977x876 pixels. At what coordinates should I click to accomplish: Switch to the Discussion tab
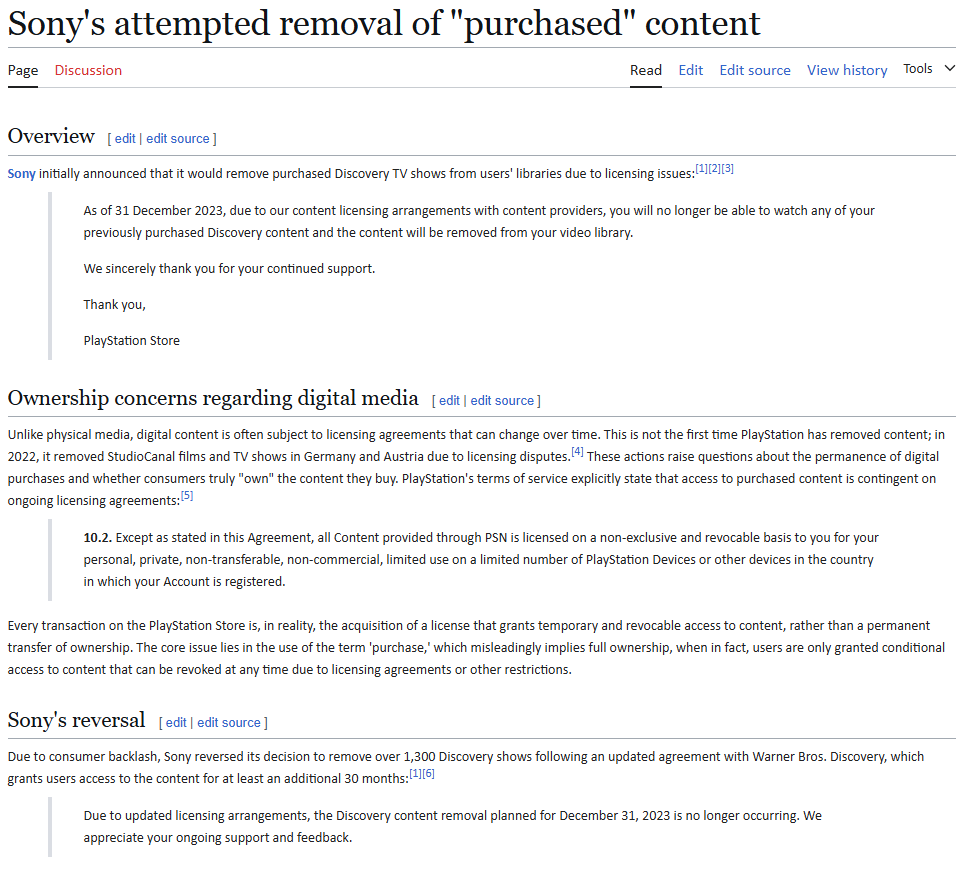88,70
